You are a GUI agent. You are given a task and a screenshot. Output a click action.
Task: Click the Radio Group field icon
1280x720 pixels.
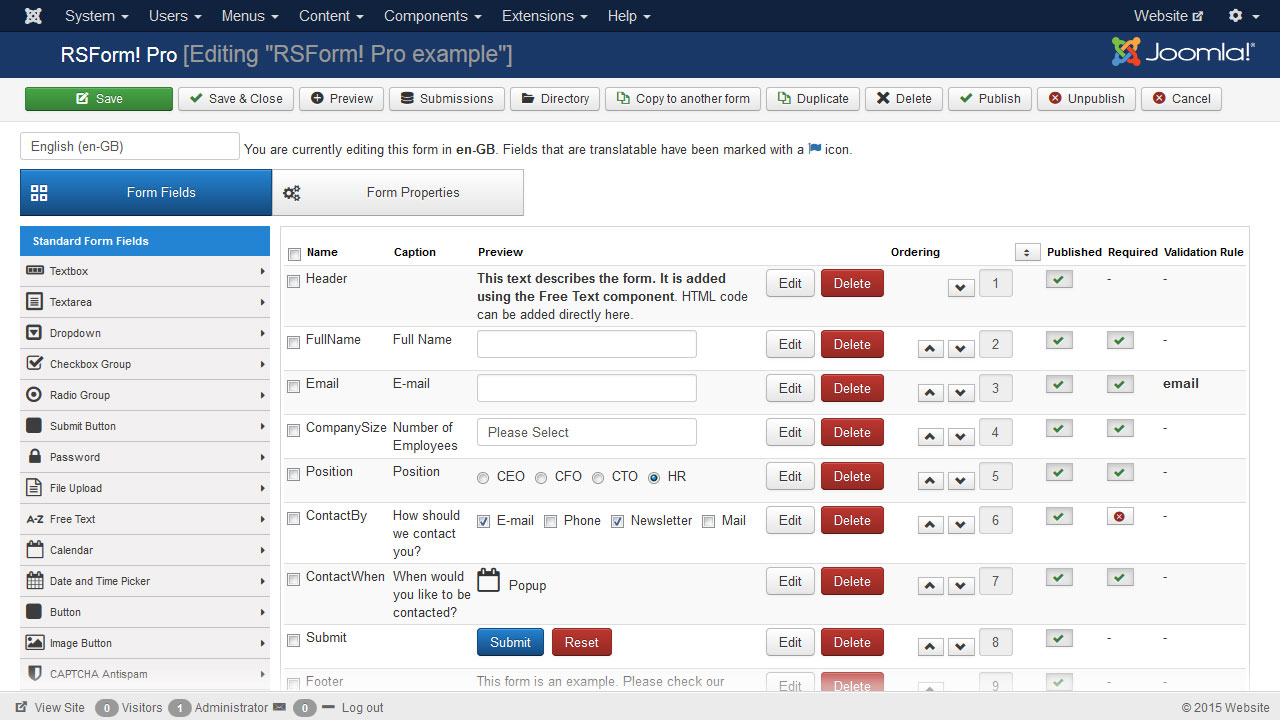[x=35, y=395]
